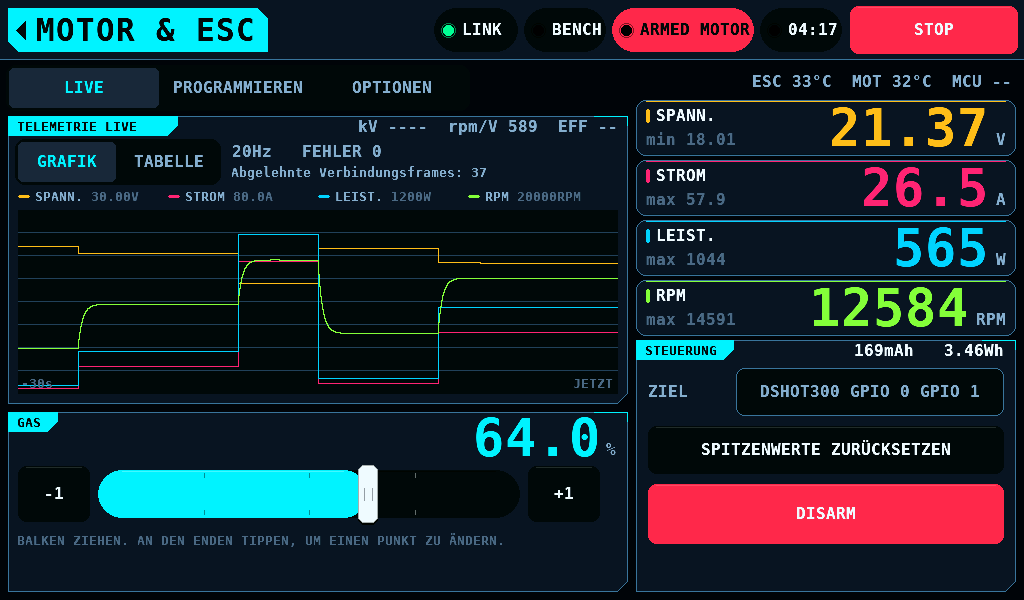Click the 04:17 timer pill
1024x600 pixels.
point(801,30)
